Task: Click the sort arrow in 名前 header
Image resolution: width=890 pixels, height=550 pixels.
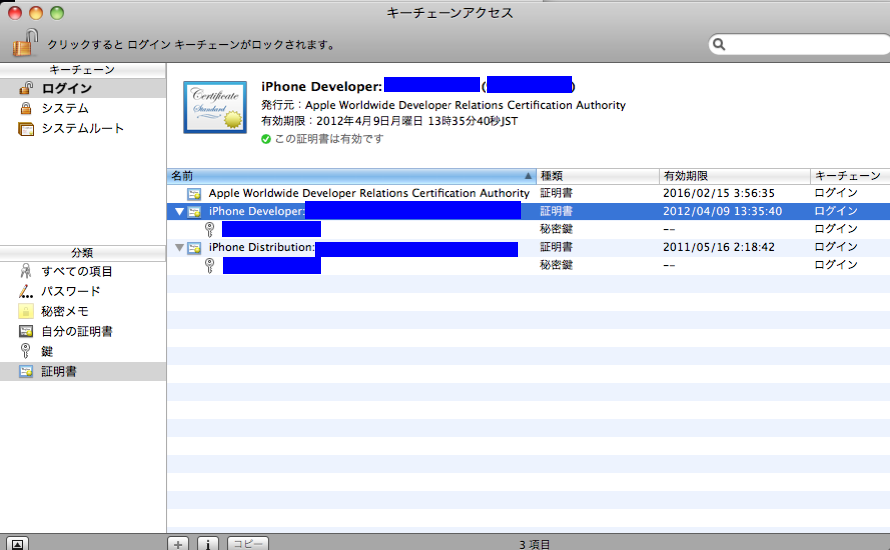Action: 528,176
